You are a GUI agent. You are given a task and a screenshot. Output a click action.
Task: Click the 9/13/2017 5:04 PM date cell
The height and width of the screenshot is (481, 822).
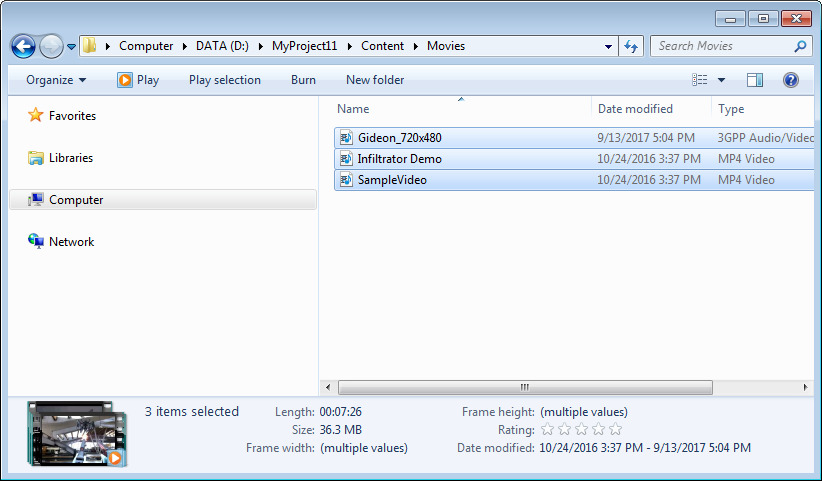pyautogui.click(x=646, y=138)
